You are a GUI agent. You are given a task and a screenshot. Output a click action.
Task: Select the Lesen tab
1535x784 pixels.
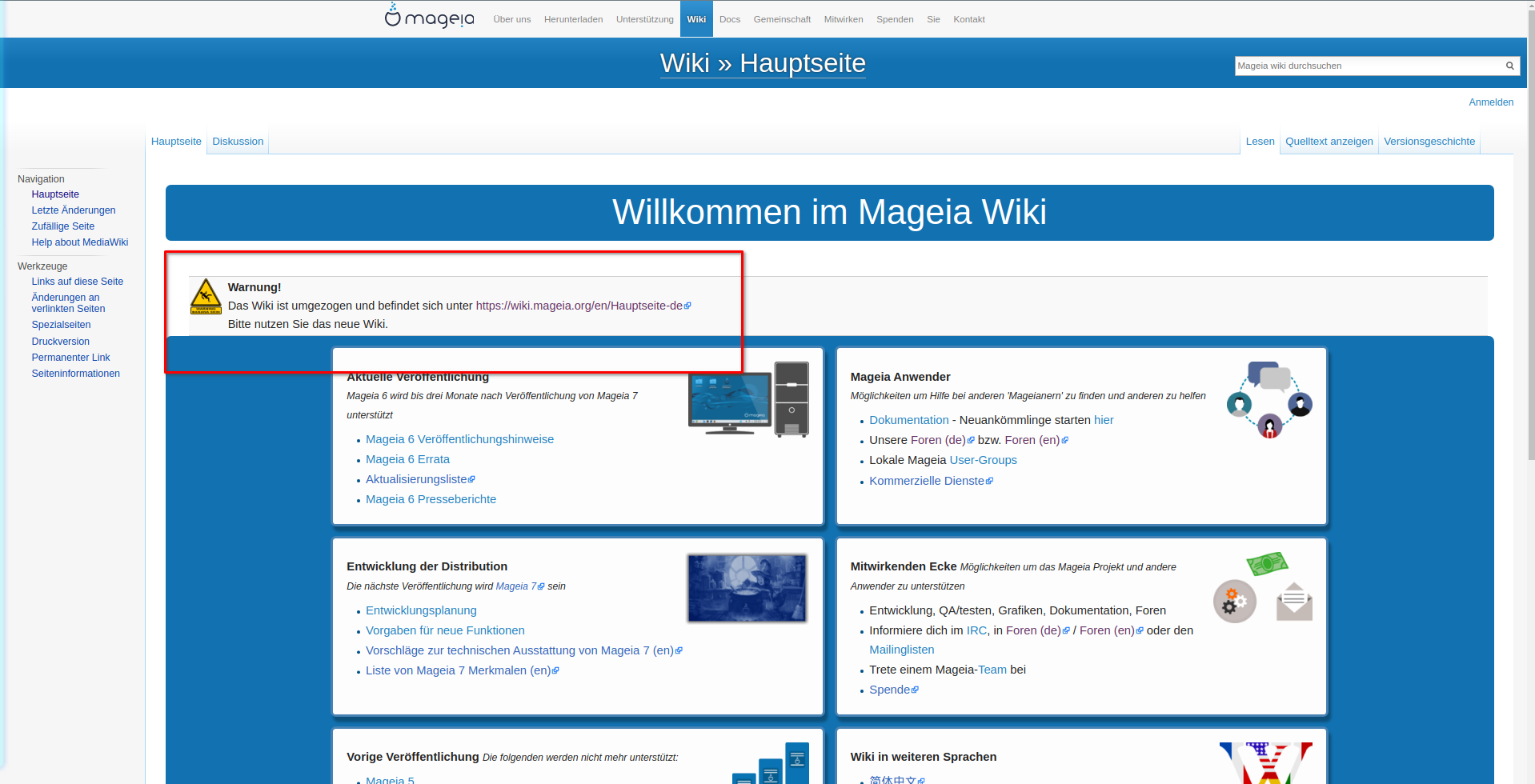pyautogui.click(x=1260, y=142)
